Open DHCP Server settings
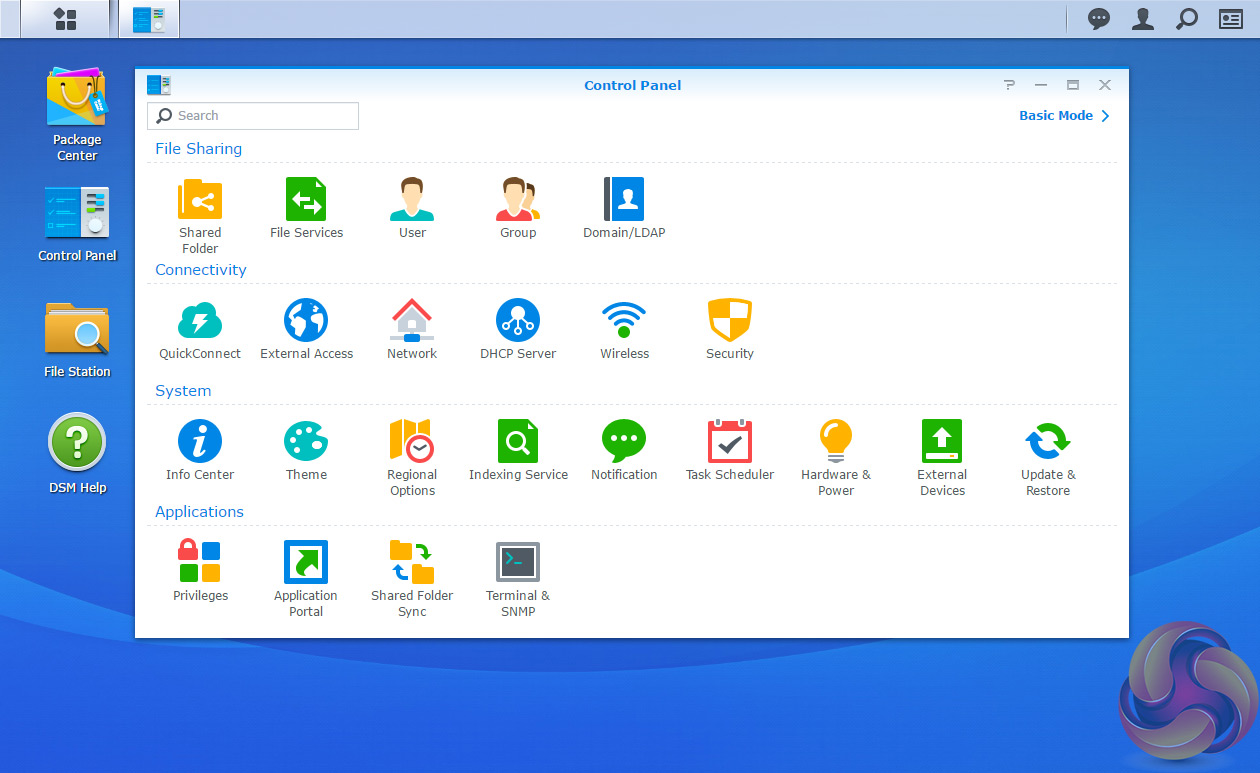1260x773 pixels. (518, 329)
